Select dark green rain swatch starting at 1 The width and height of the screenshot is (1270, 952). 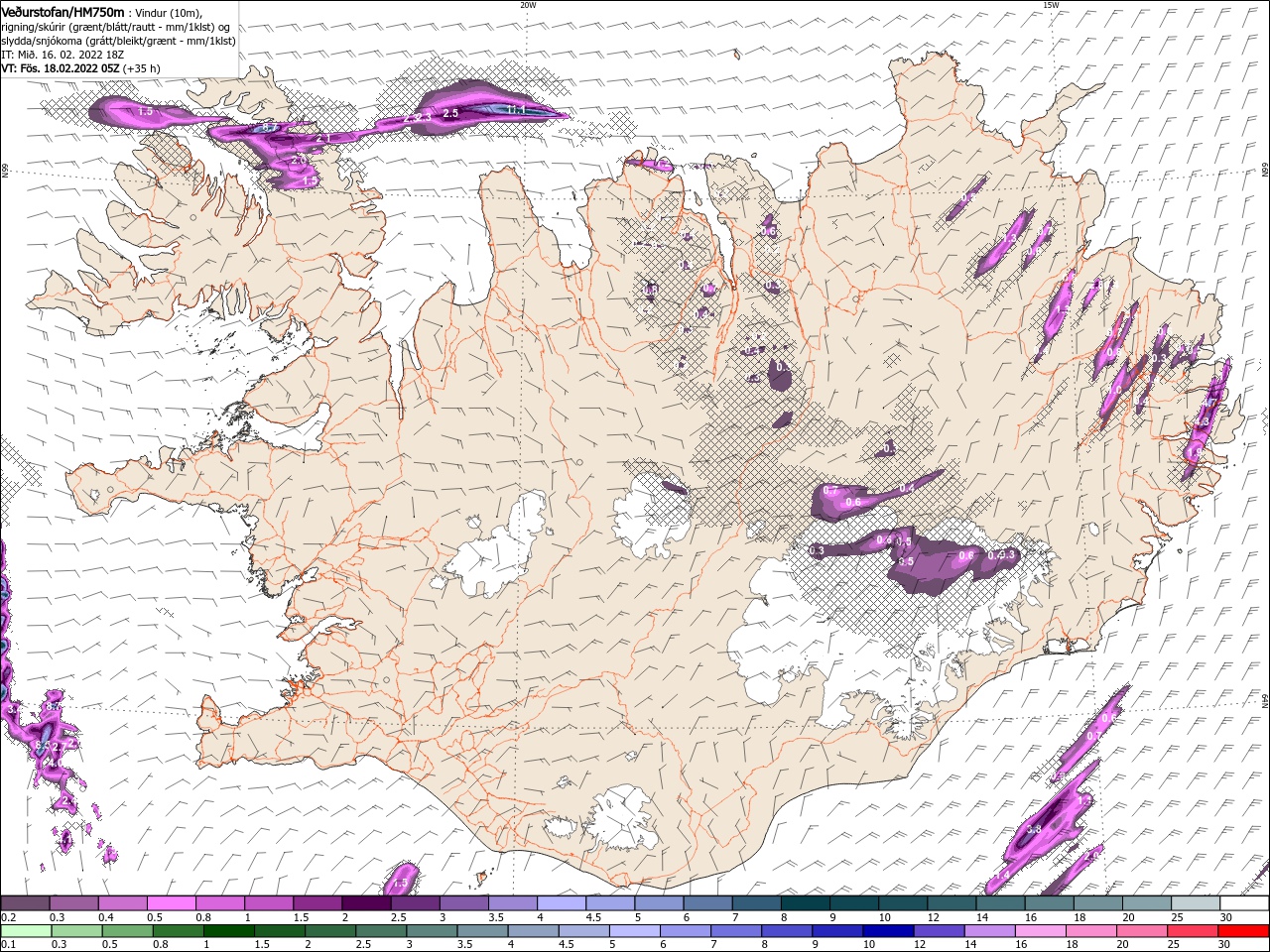coord(228,931)
